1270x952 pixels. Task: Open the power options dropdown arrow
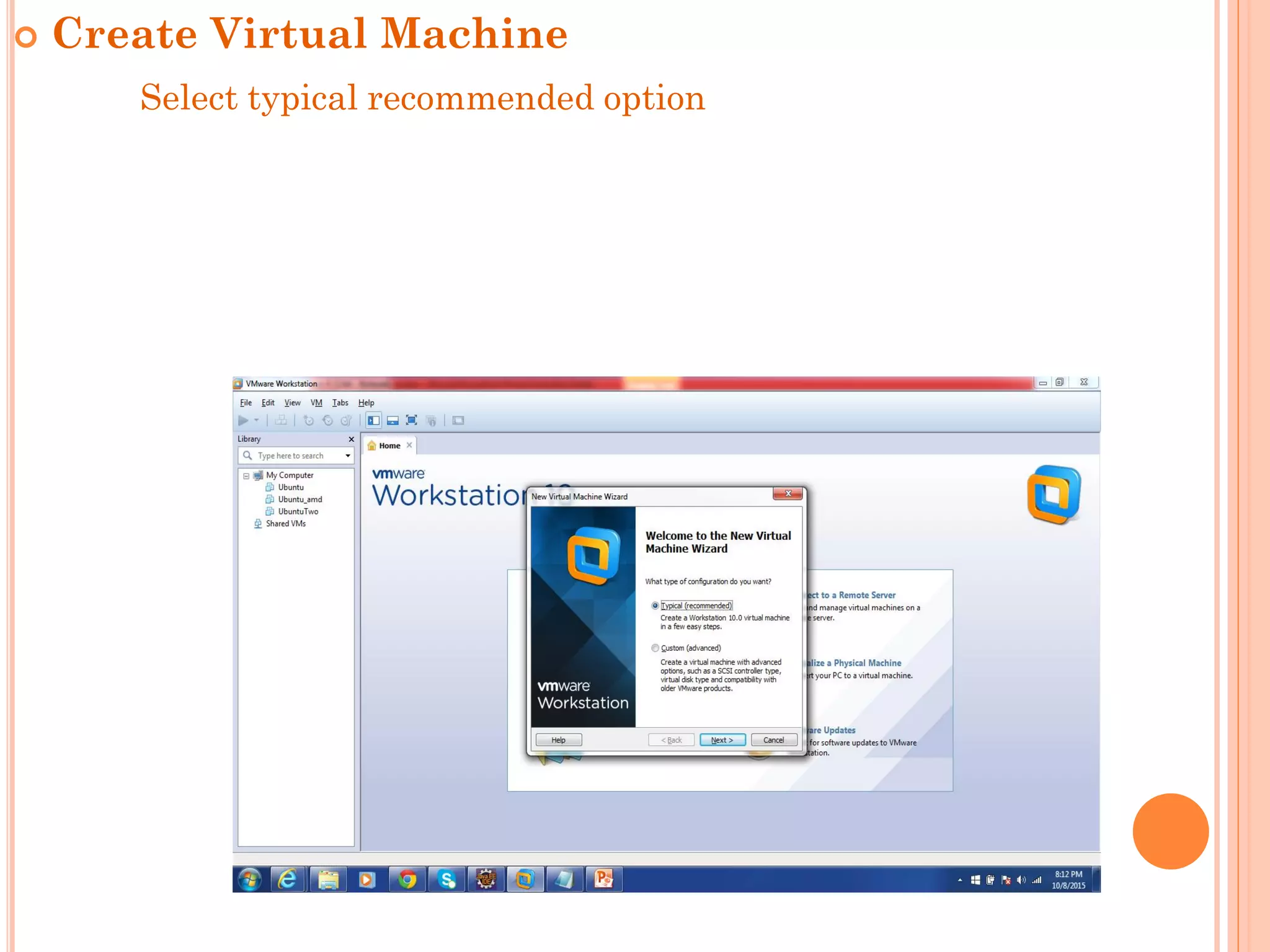pos(257,421)
